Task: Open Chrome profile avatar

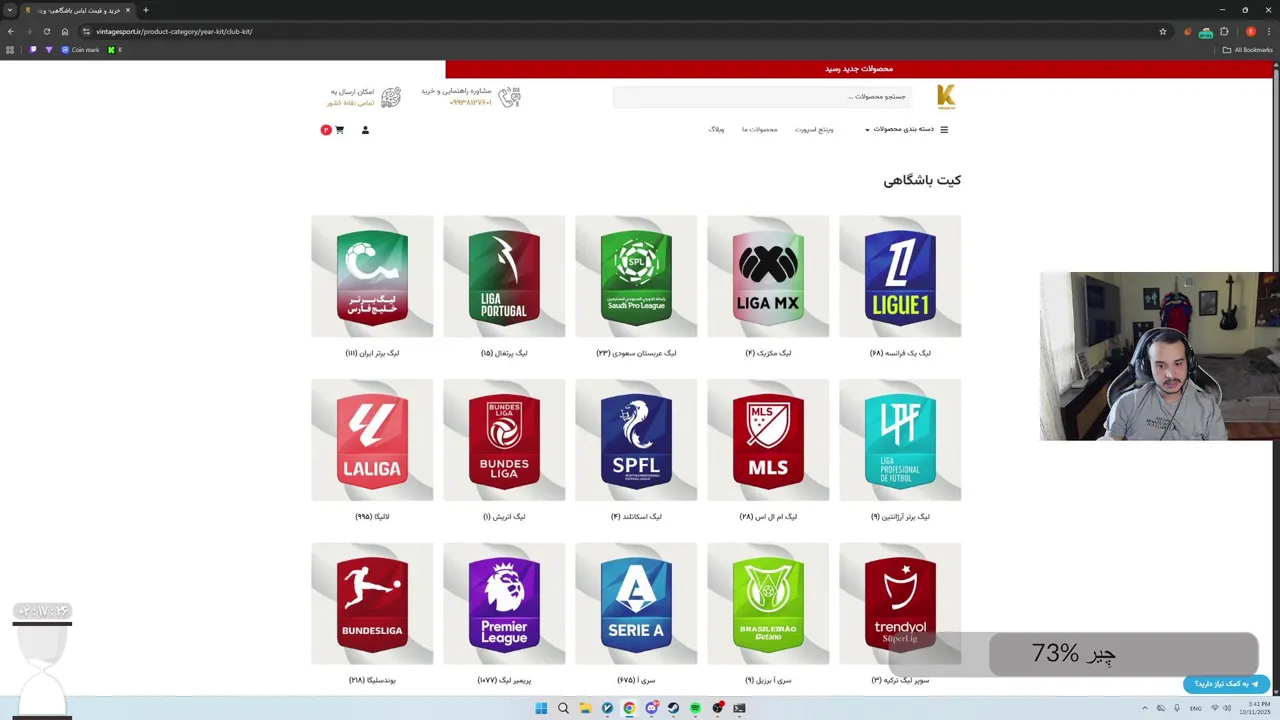Action: pyautogui.click(x=1250, y=31)
